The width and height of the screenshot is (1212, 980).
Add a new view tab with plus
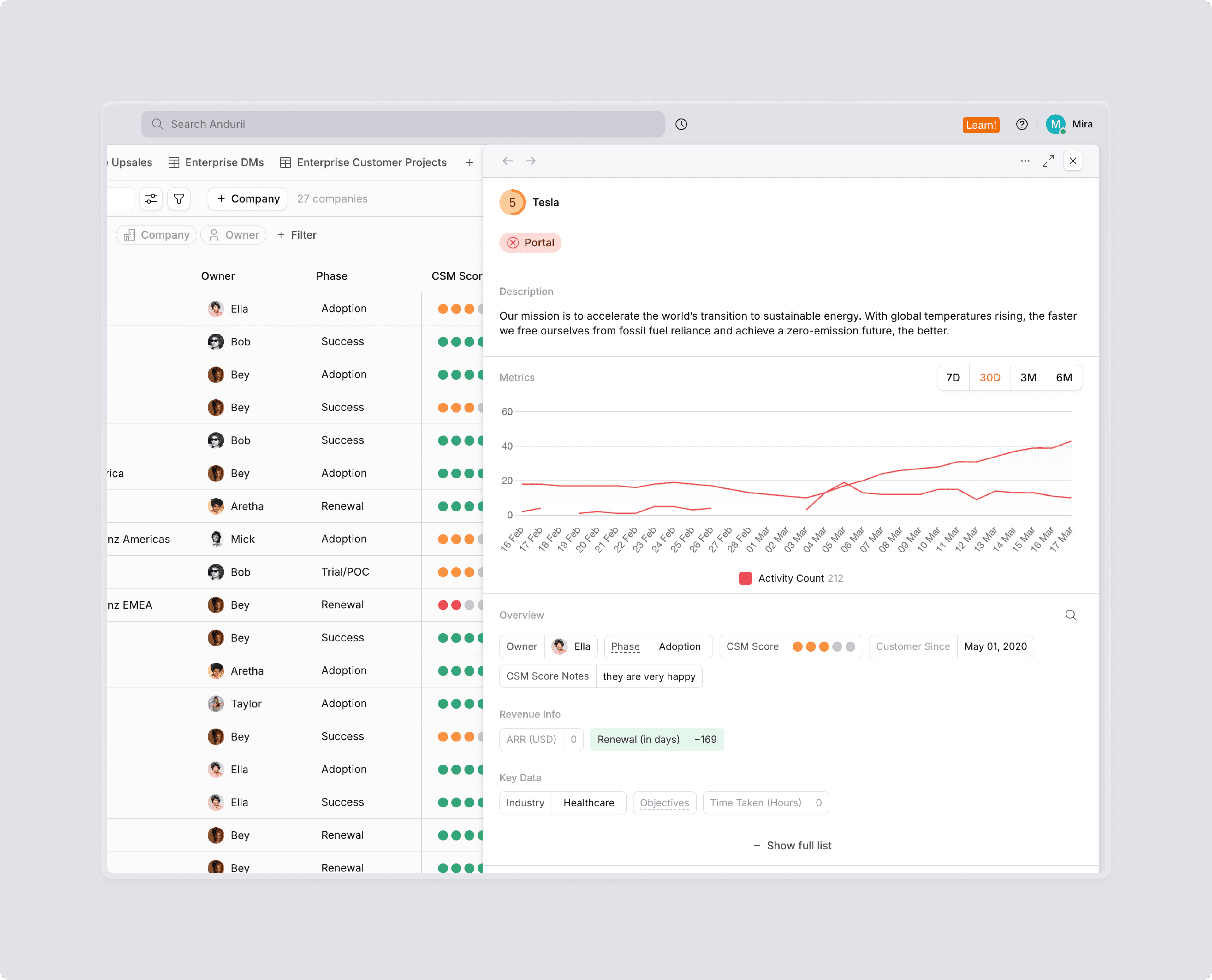(x=470, y=162)
